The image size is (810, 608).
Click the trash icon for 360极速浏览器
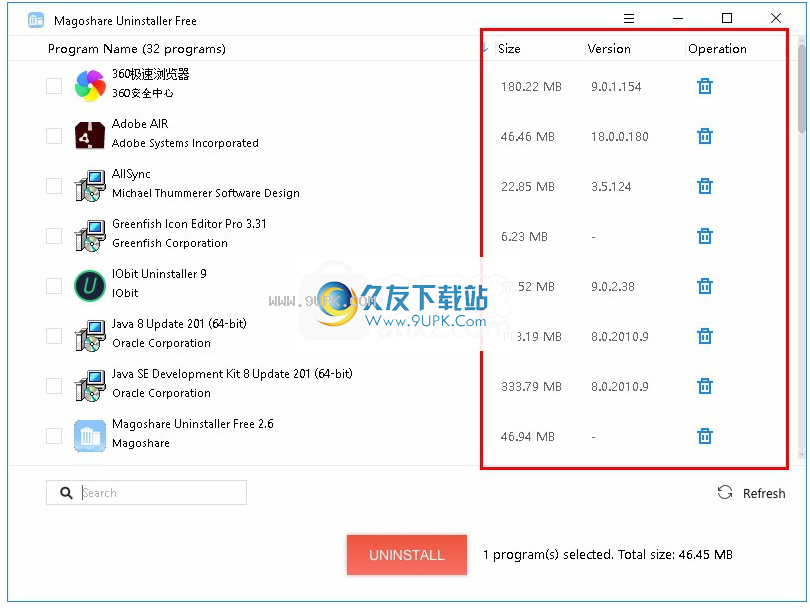pos(705,86)
